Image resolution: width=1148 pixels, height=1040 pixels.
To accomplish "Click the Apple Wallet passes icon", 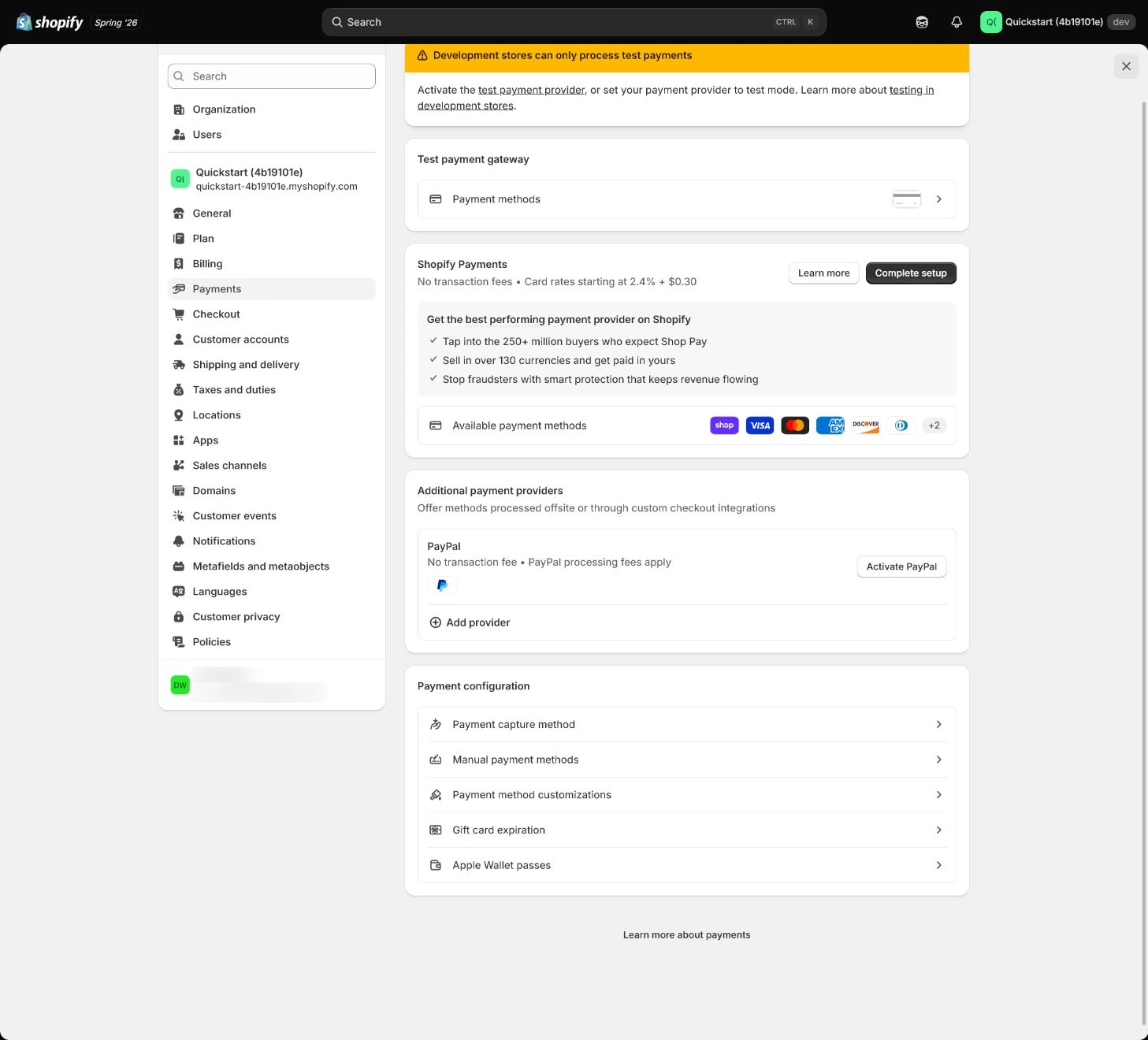I will point(436,865).
